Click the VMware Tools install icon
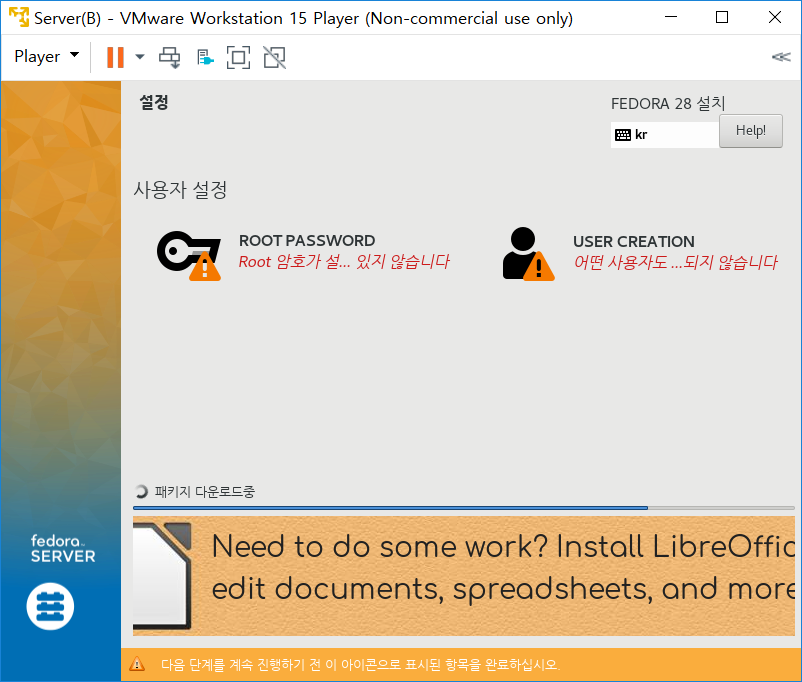 click(x=205, y=57)
